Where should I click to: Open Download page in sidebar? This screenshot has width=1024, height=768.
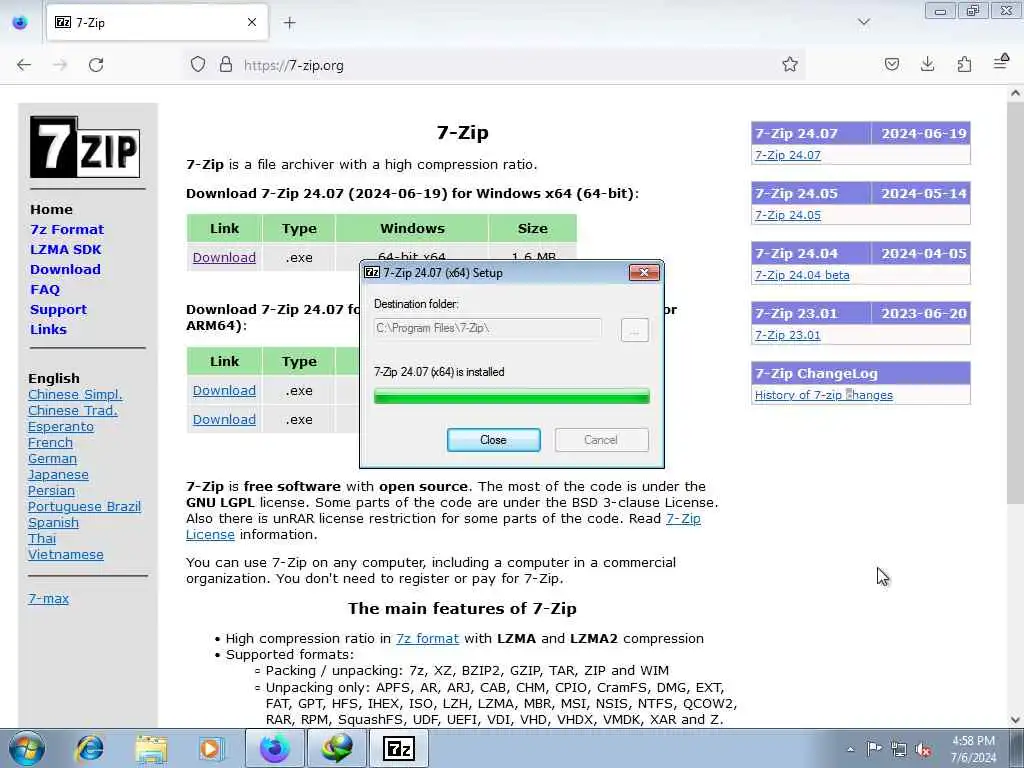click(x=65, y=270)
